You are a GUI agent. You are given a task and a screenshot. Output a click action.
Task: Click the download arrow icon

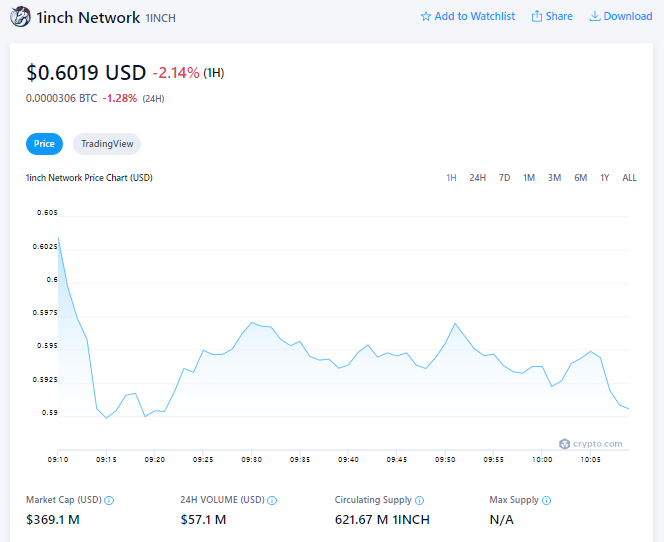[x=595, y=16]
